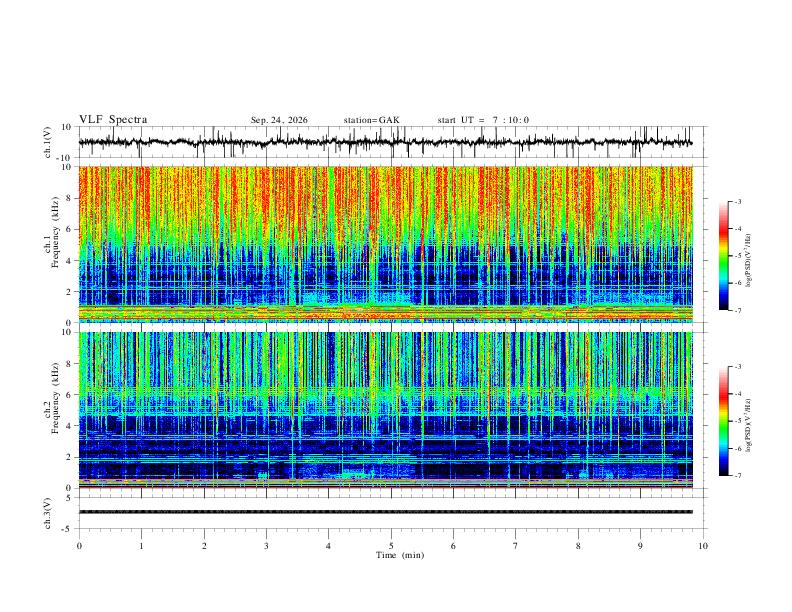Click the ch.1 spectrogram red high-frequency region
The height and width of the screenshot is (612, 792).
(x=385, y=202)
